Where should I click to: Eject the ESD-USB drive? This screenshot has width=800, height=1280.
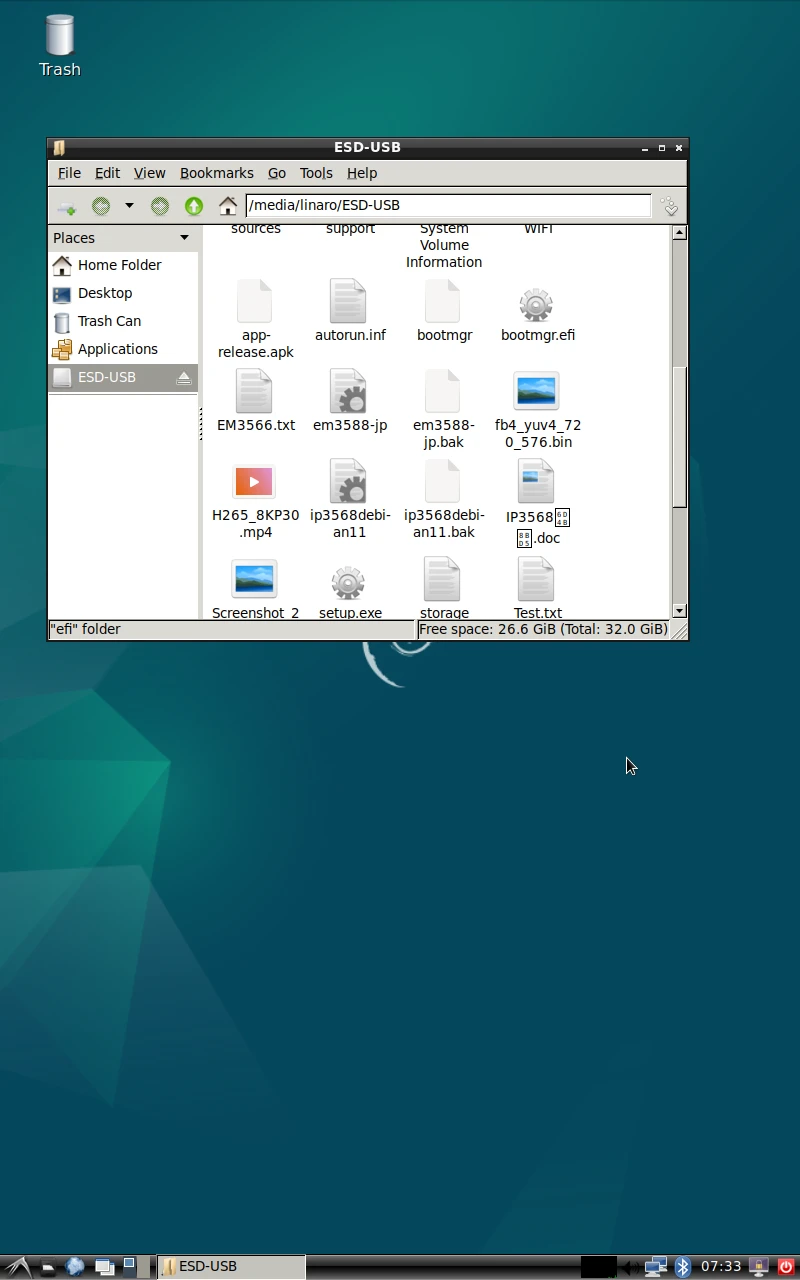point(184,378)
